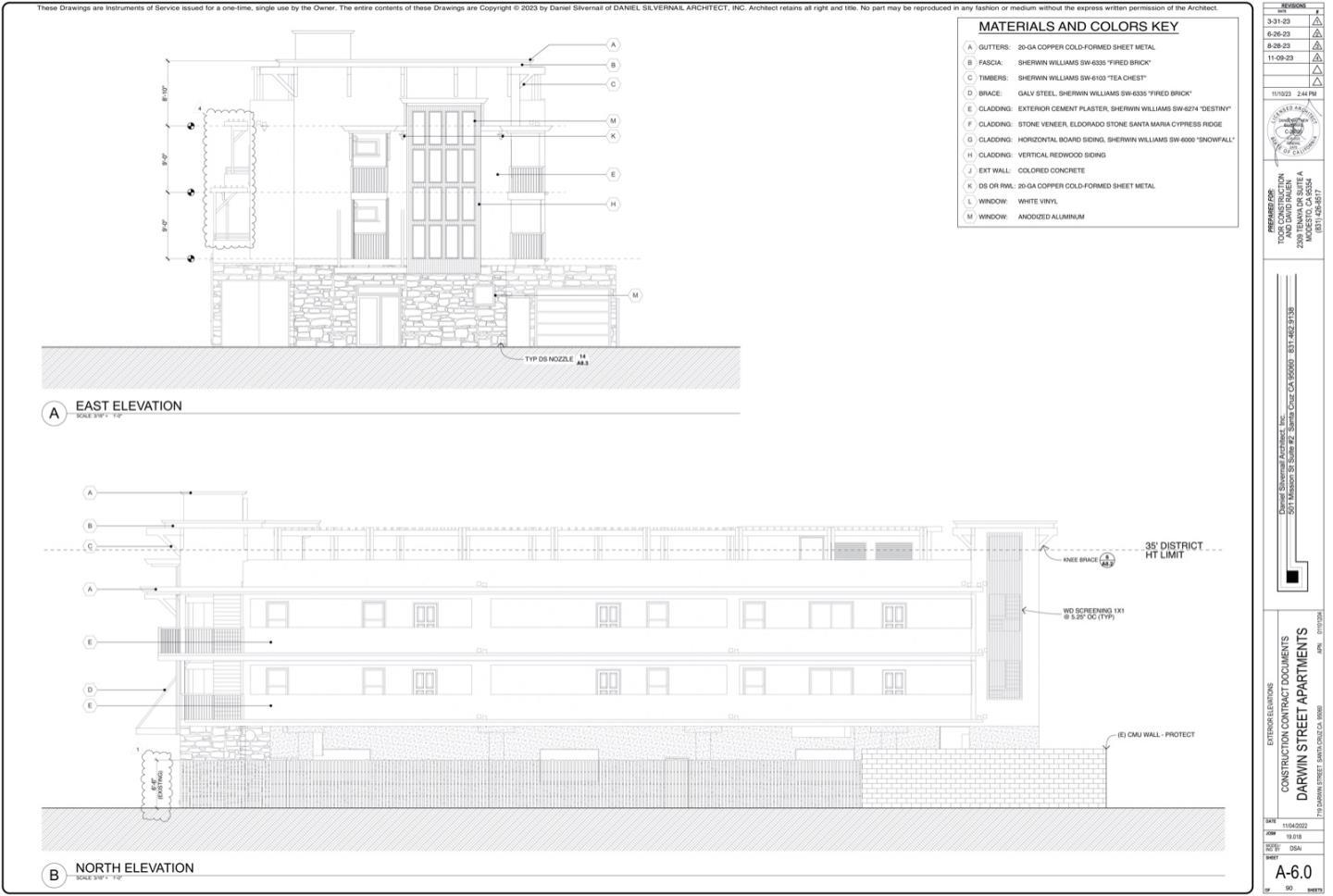The width and height of the screenshot is (1333, 896).
Task: Click the revision triangle beside 3-31-23
Action: coord(1316,20)
